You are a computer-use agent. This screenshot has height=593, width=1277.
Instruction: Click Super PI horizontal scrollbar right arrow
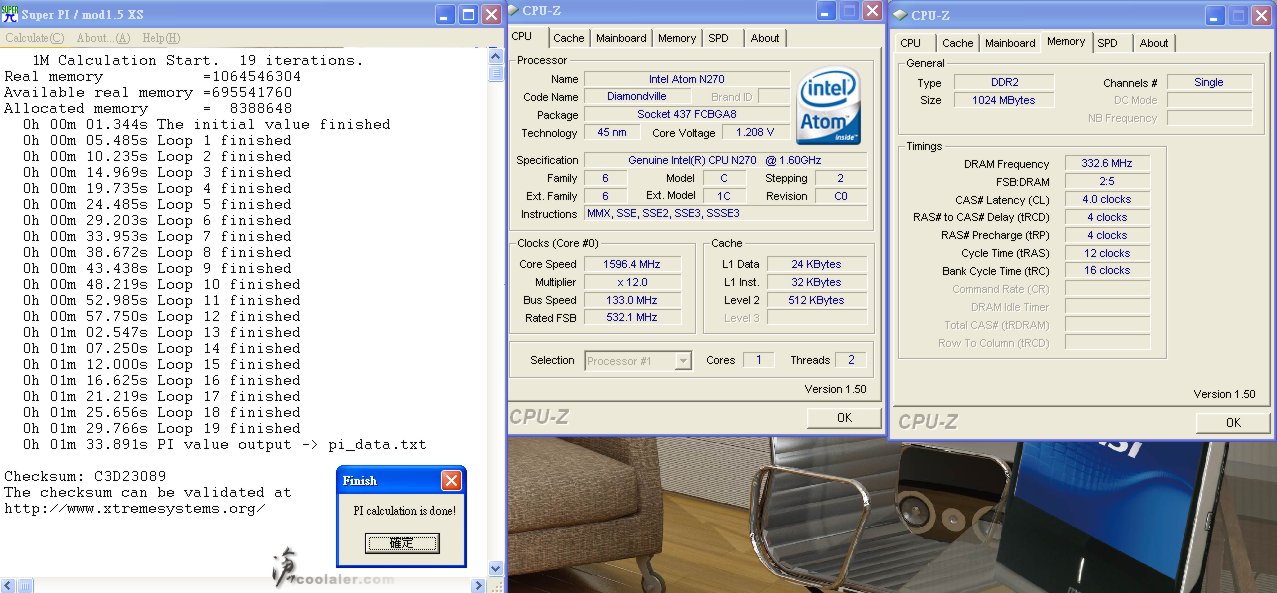click(x=478, y=585)
